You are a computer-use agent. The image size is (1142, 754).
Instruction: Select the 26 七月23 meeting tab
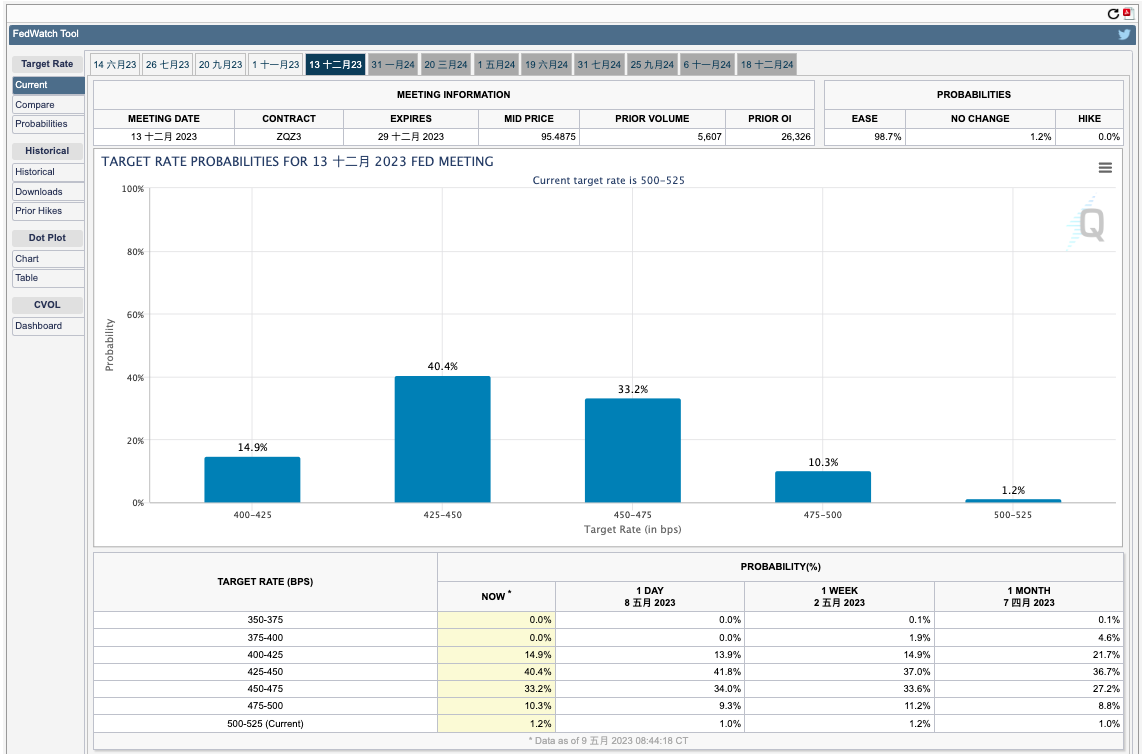coord(168,65)
